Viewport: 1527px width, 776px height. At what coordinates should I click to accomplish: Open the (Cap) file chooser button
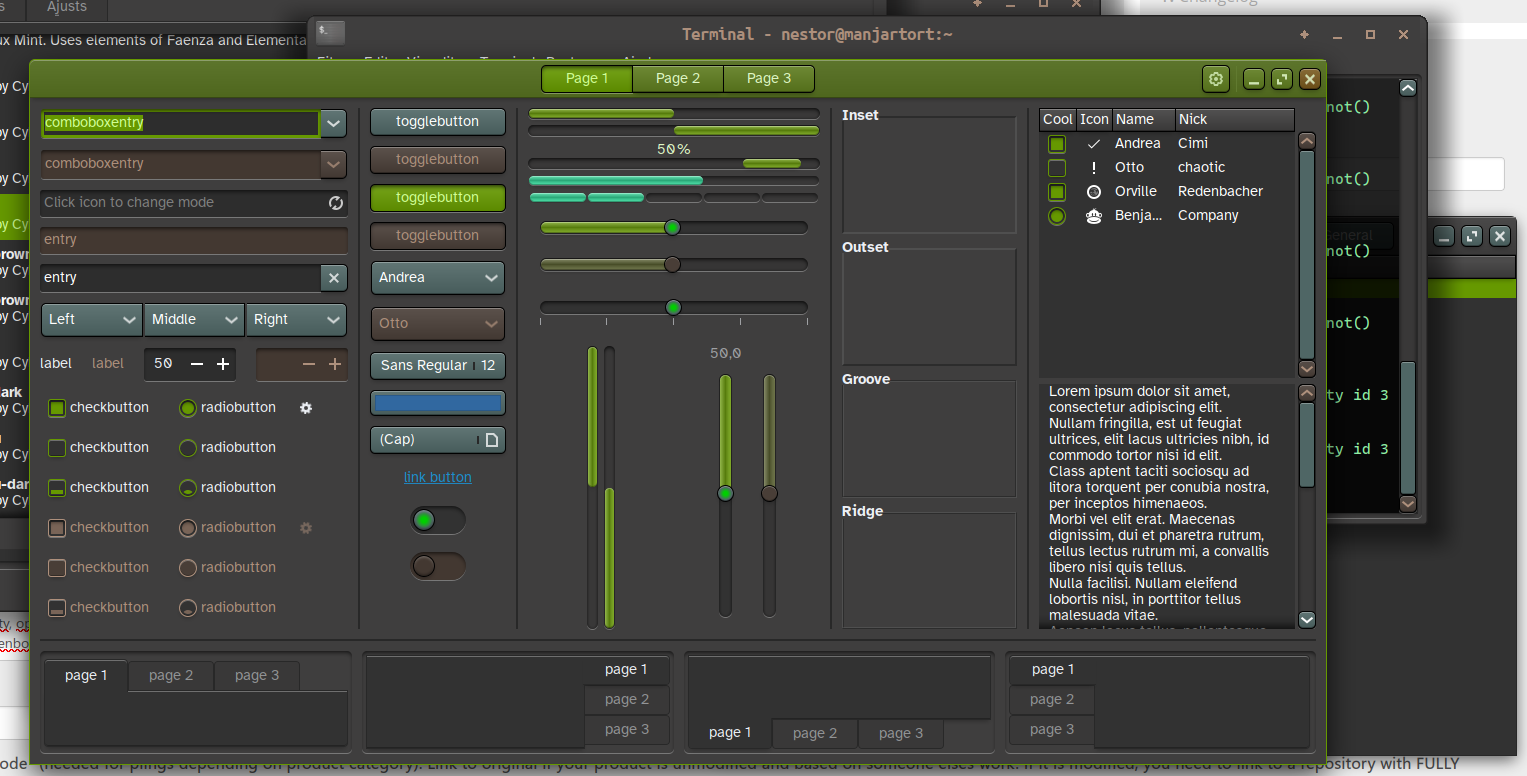coord(438,440)
